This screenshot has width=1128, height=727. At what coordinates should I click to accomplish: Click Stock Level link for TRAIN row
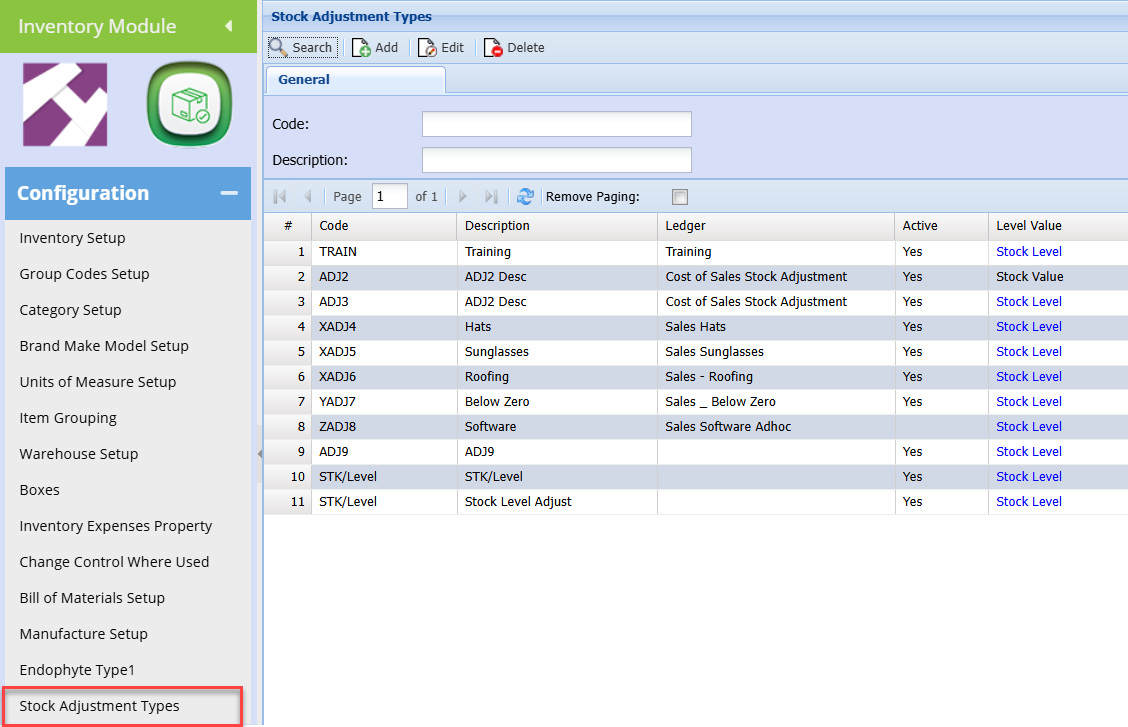[x=1028, y=252]
